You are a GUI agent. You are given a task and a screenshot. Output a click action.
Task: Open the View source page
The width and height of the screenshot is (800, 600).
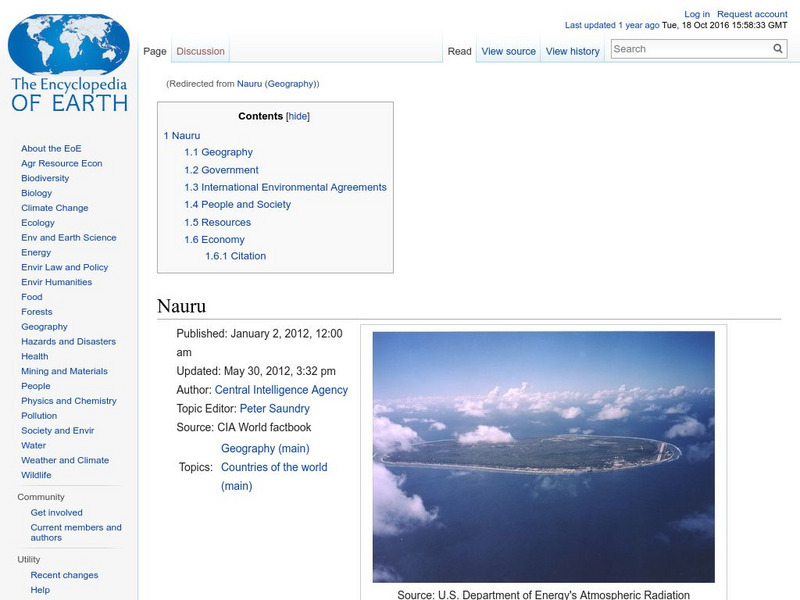tap(509, 50)
